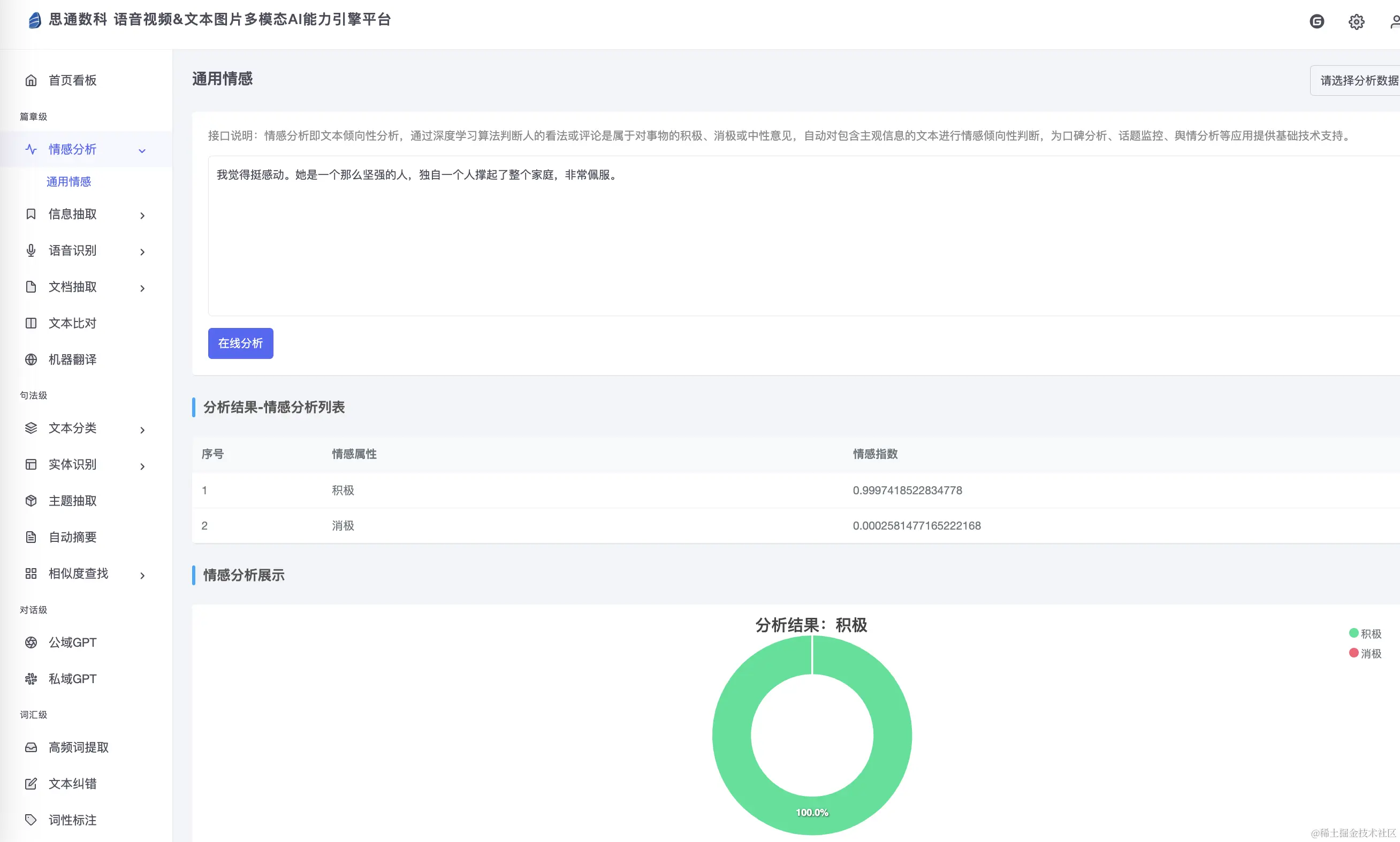1400x842 pixels.
Task: Click the globe icon for 机器翻译
Action: coord(31,359)
